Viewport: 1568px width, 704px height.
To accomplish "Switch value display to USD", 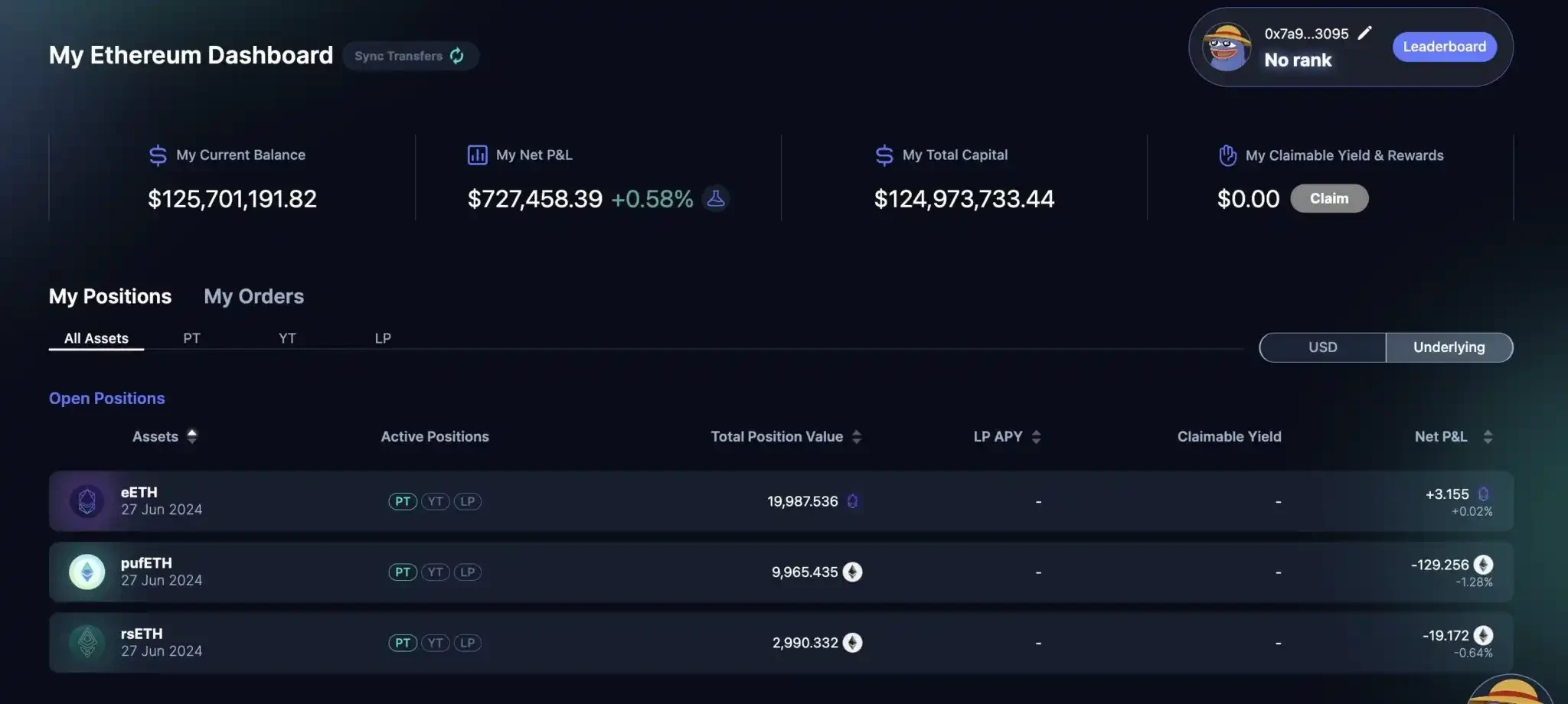I will tap(1322, 347).
